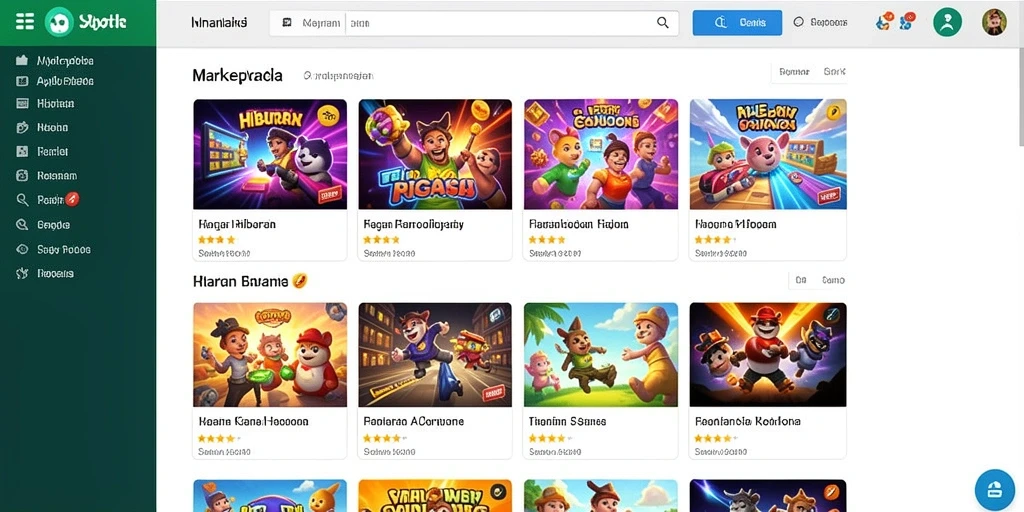Toggle the dark badge on Feantanola Kodhona thumbnail

831,315
